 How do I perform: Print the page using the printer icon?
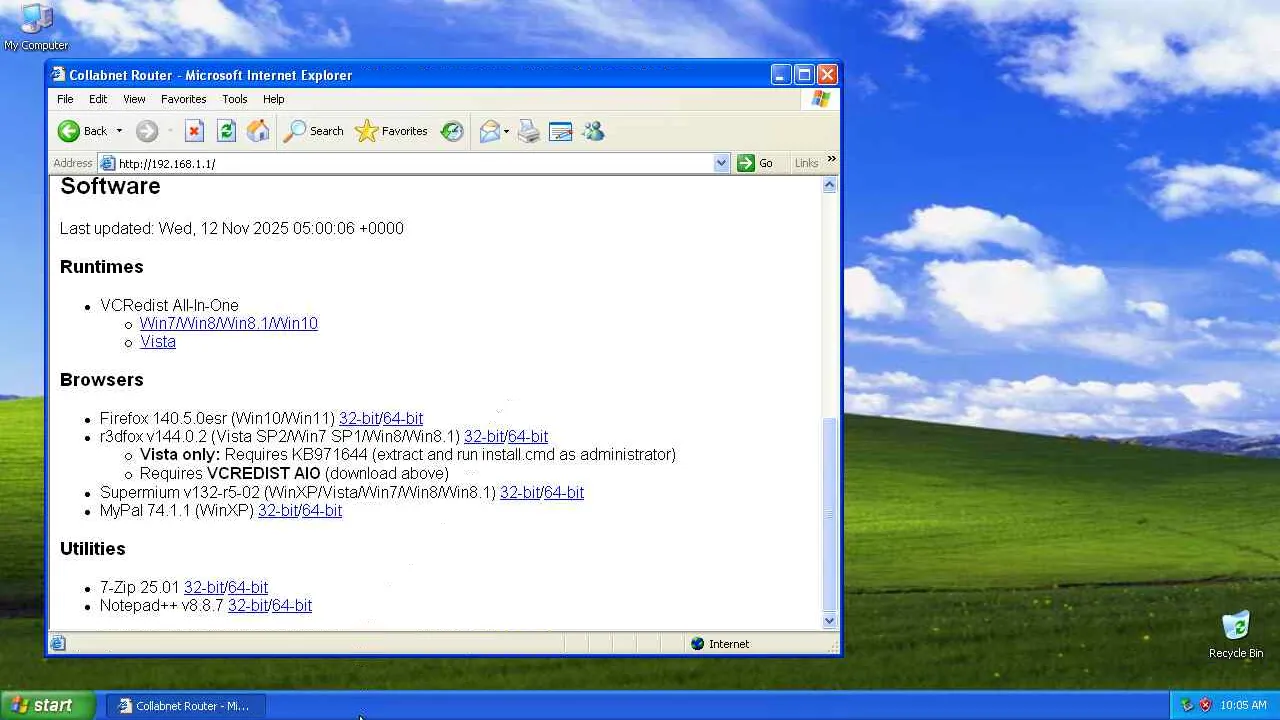click(529, 131)
